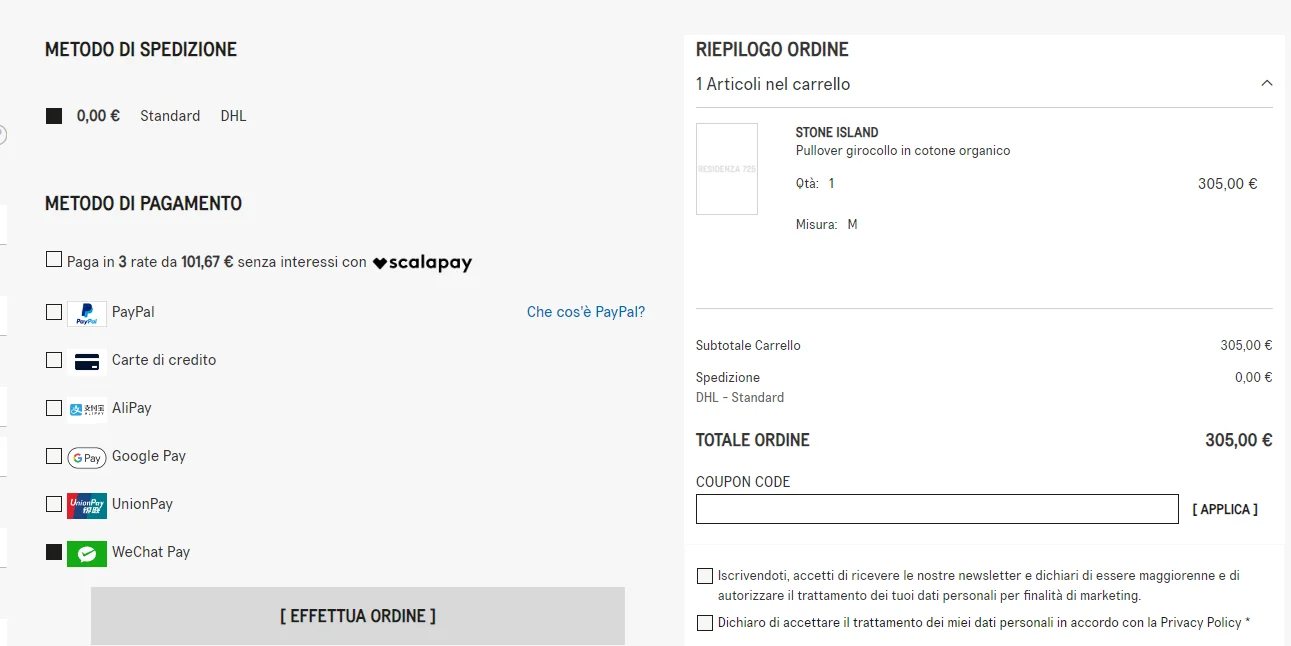This screenshot has height=646, width=1291.
Task: Collapse the cart articles chevron
Action: (1267, 84)
